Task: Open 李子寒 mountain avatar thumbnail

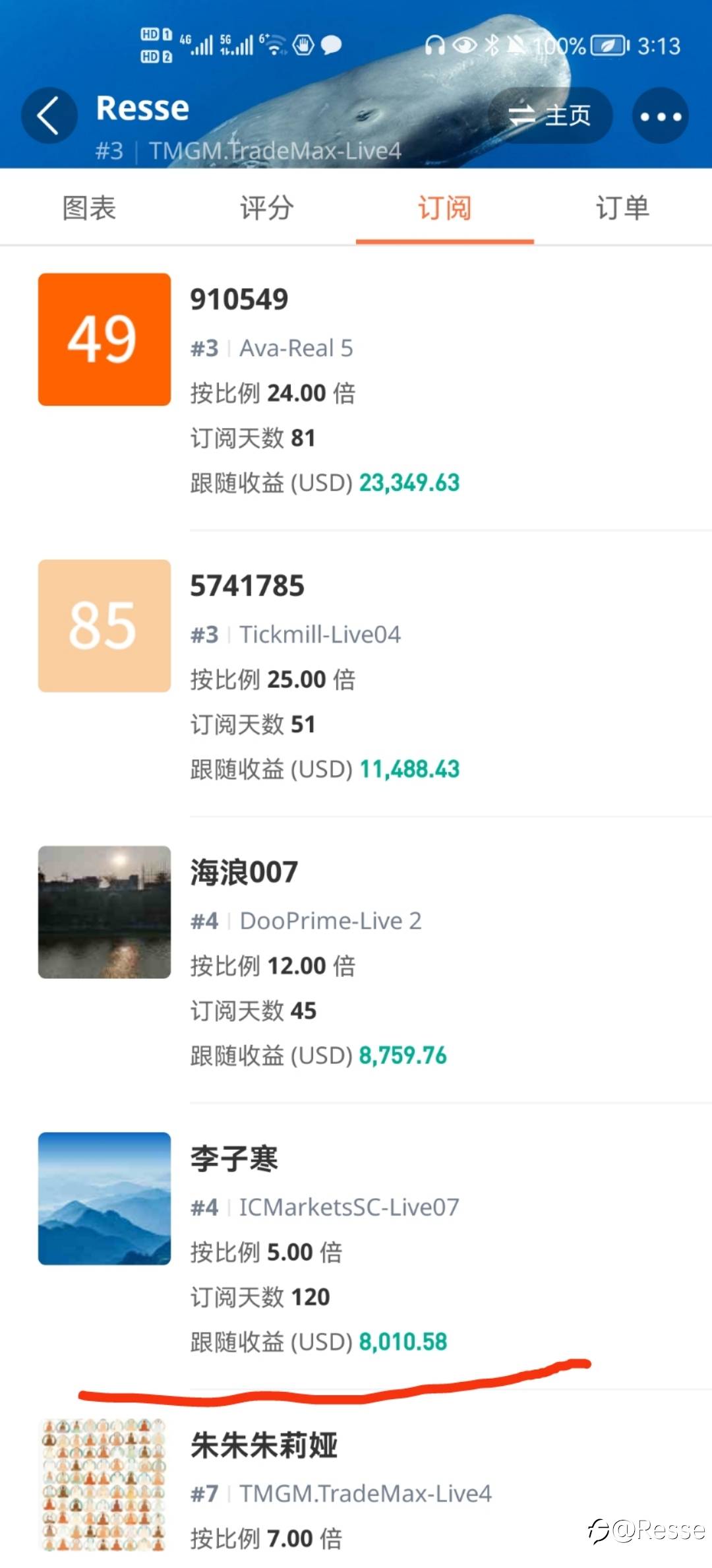Action: (104, 1198)
